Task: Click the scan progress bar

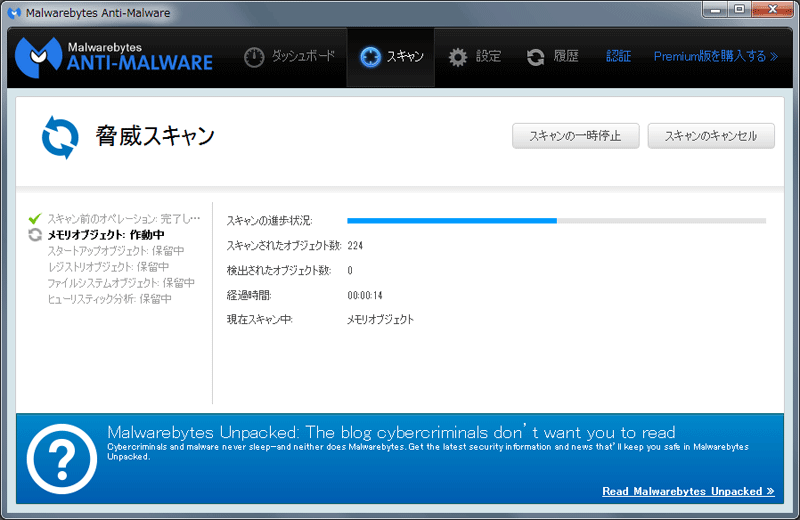Action: 556,221
